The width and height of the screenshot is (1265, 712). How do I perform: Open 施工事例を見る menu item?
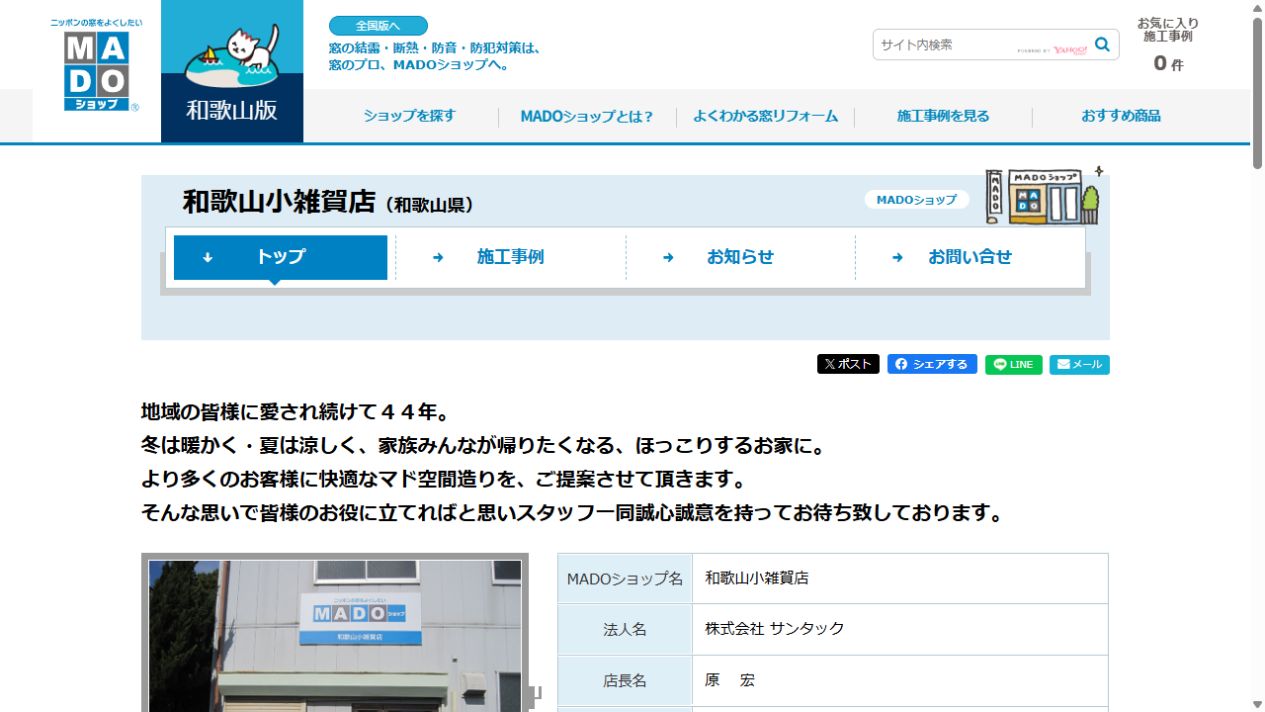[x=943, y=116]
